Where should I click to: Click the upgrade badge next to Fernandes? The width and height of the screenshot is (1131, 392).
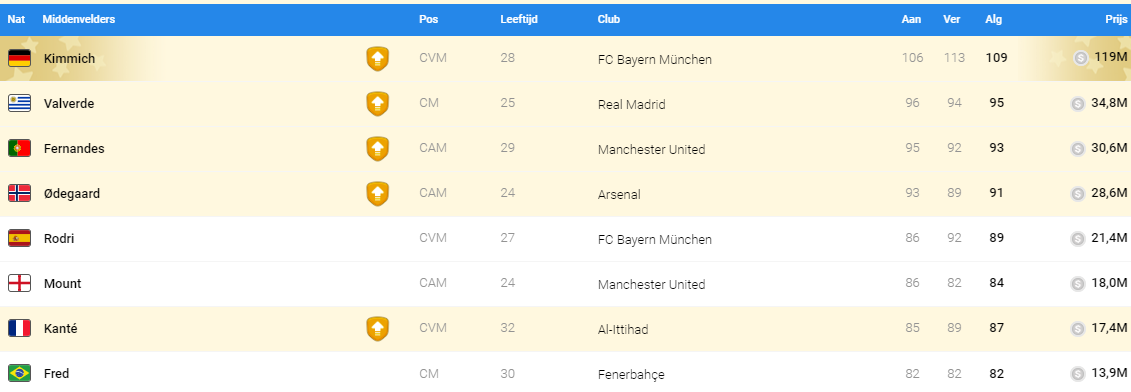point(377,149)
